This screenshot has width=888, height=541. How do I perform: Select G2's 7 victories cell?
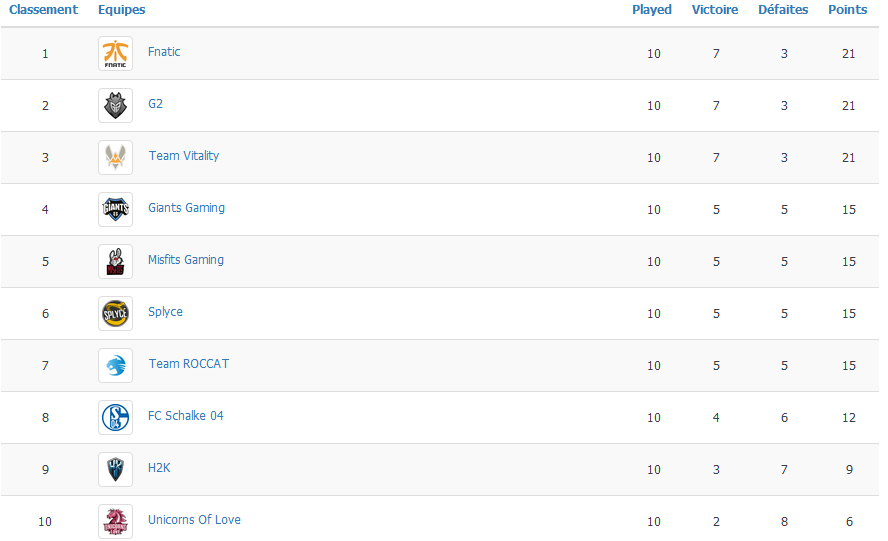click(x=716, y=106)
